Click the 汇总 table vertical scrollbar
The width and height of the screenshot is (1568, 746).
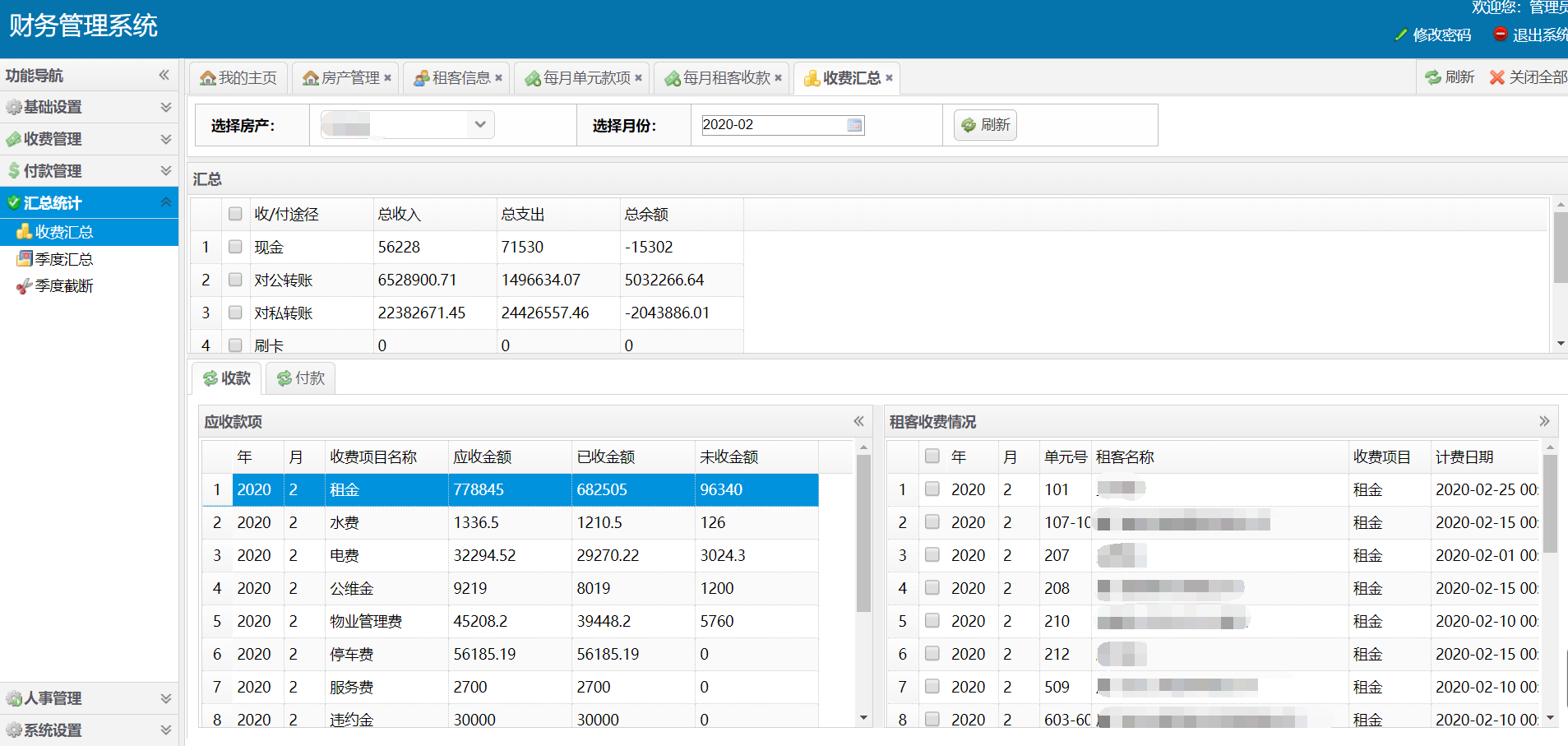coord(1560,249)
